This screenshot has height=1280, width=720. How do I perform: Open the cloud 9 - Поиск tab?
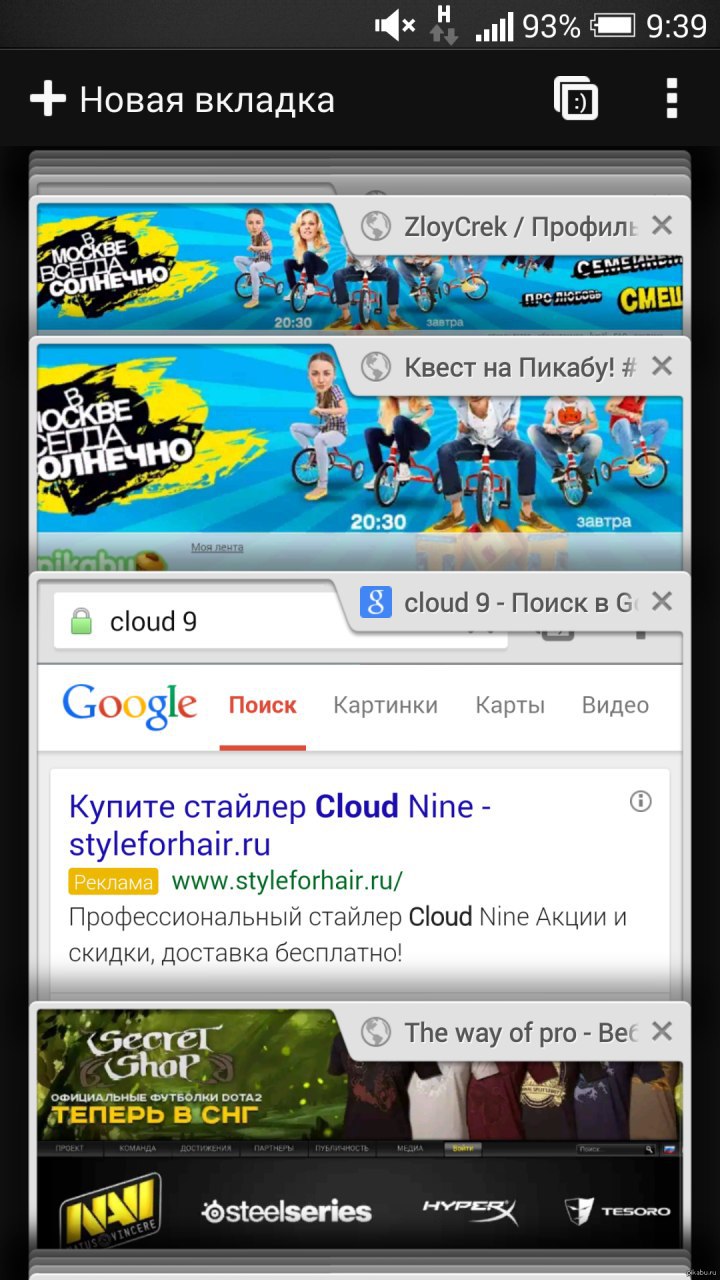(x=520, y=602)
